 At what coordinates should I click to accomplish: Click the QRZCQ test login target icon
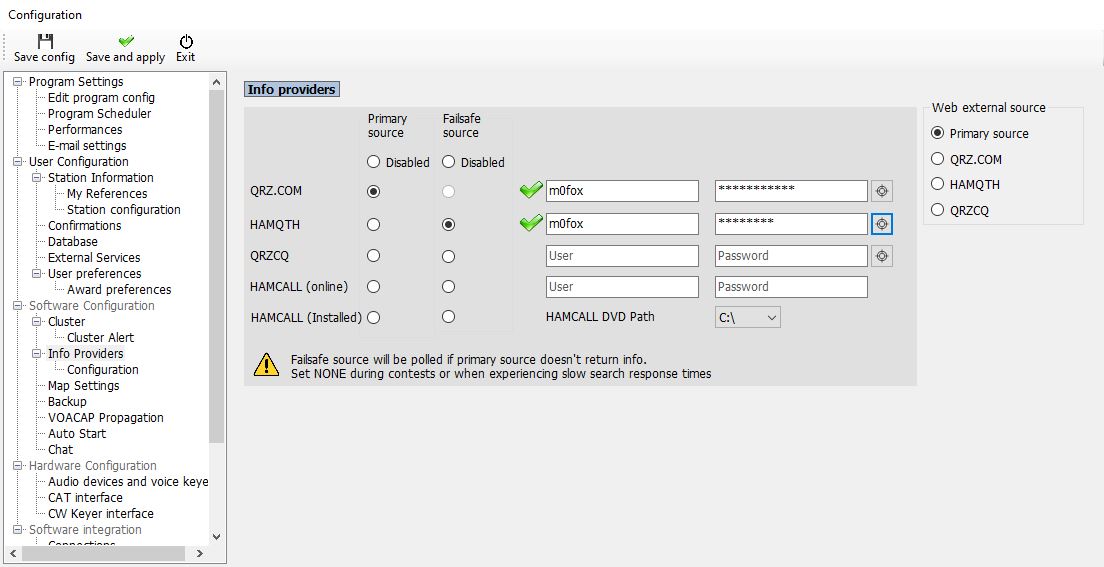click(882, 256)
